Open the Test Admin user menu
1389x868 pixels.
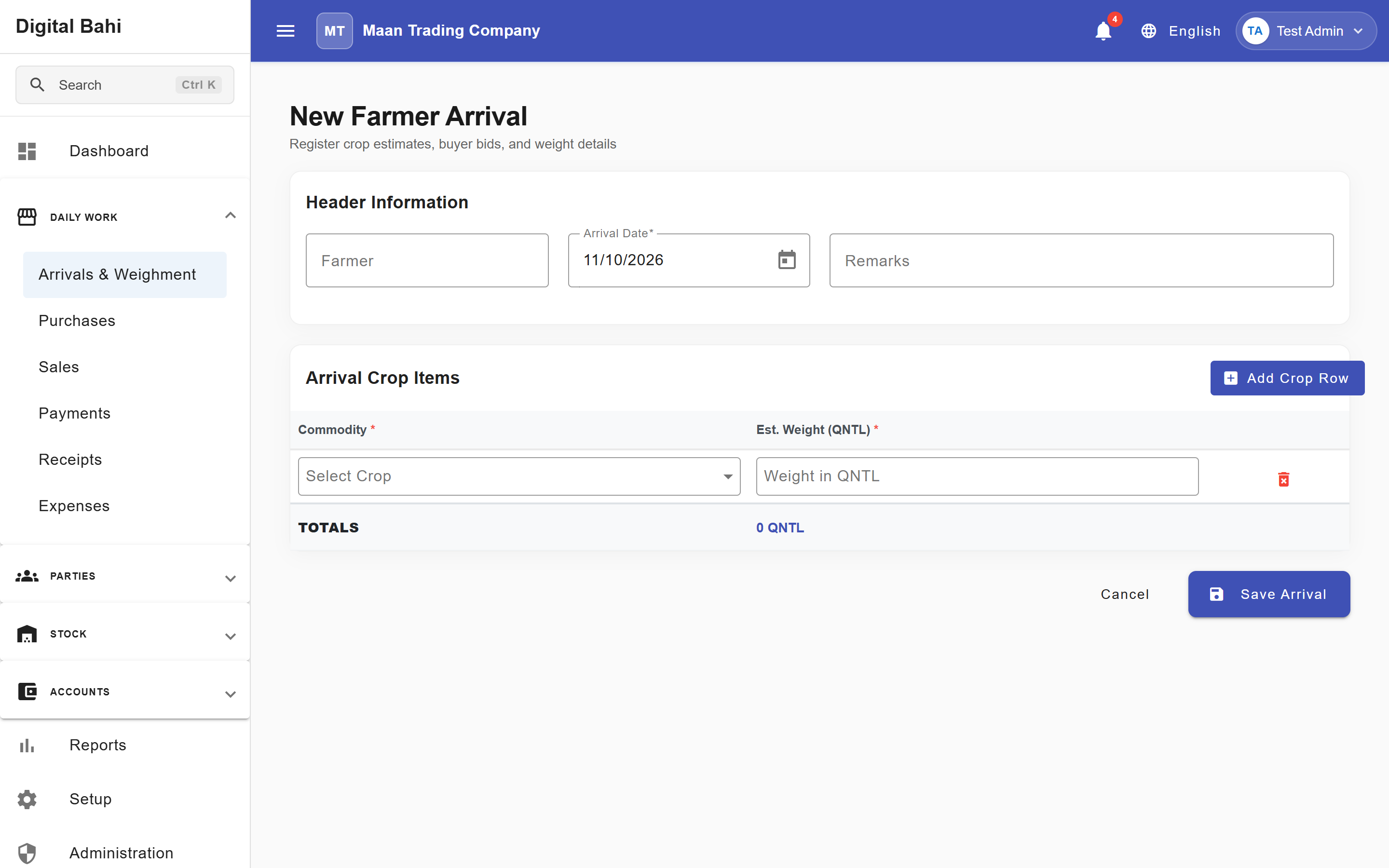pyautogui.click(x=1307, y=31)
